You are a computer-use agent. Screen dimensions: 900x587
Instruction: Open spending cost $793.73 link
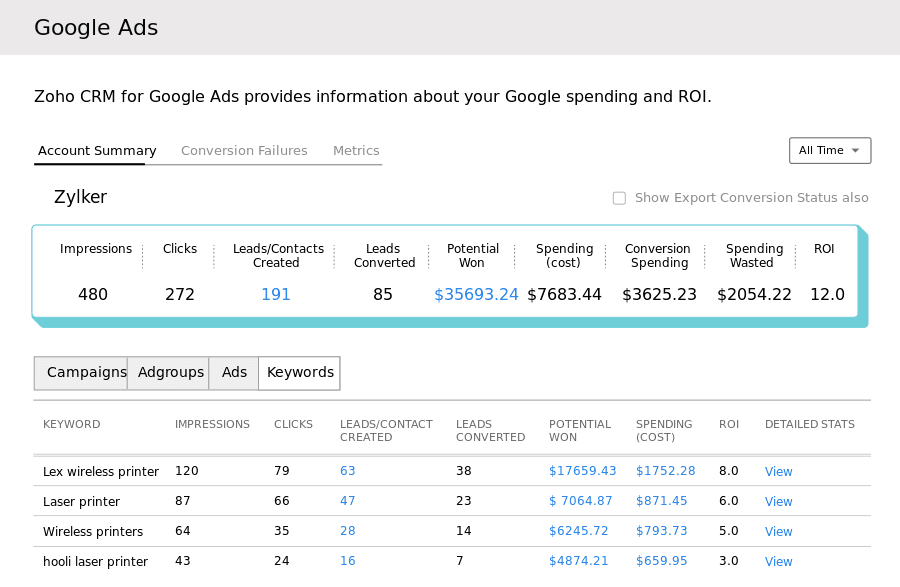[661, 531]
